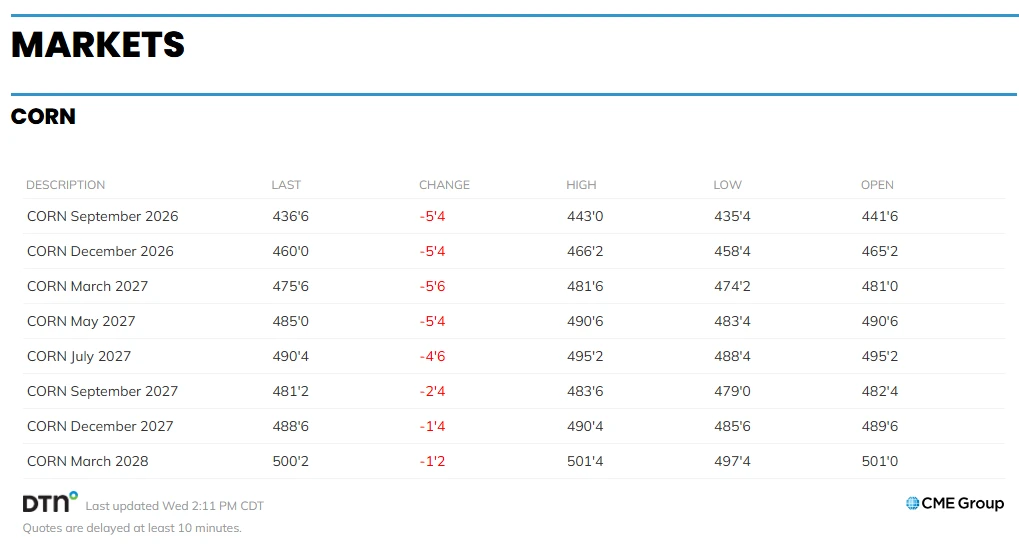Click the CORN December 2027 entry

point(100,427)
